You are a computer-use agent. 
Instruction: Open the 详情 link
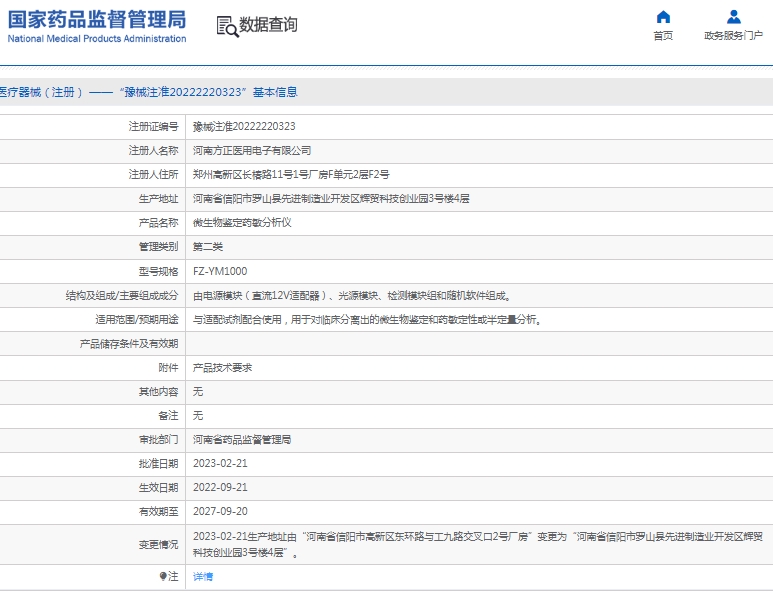(203, 576)
